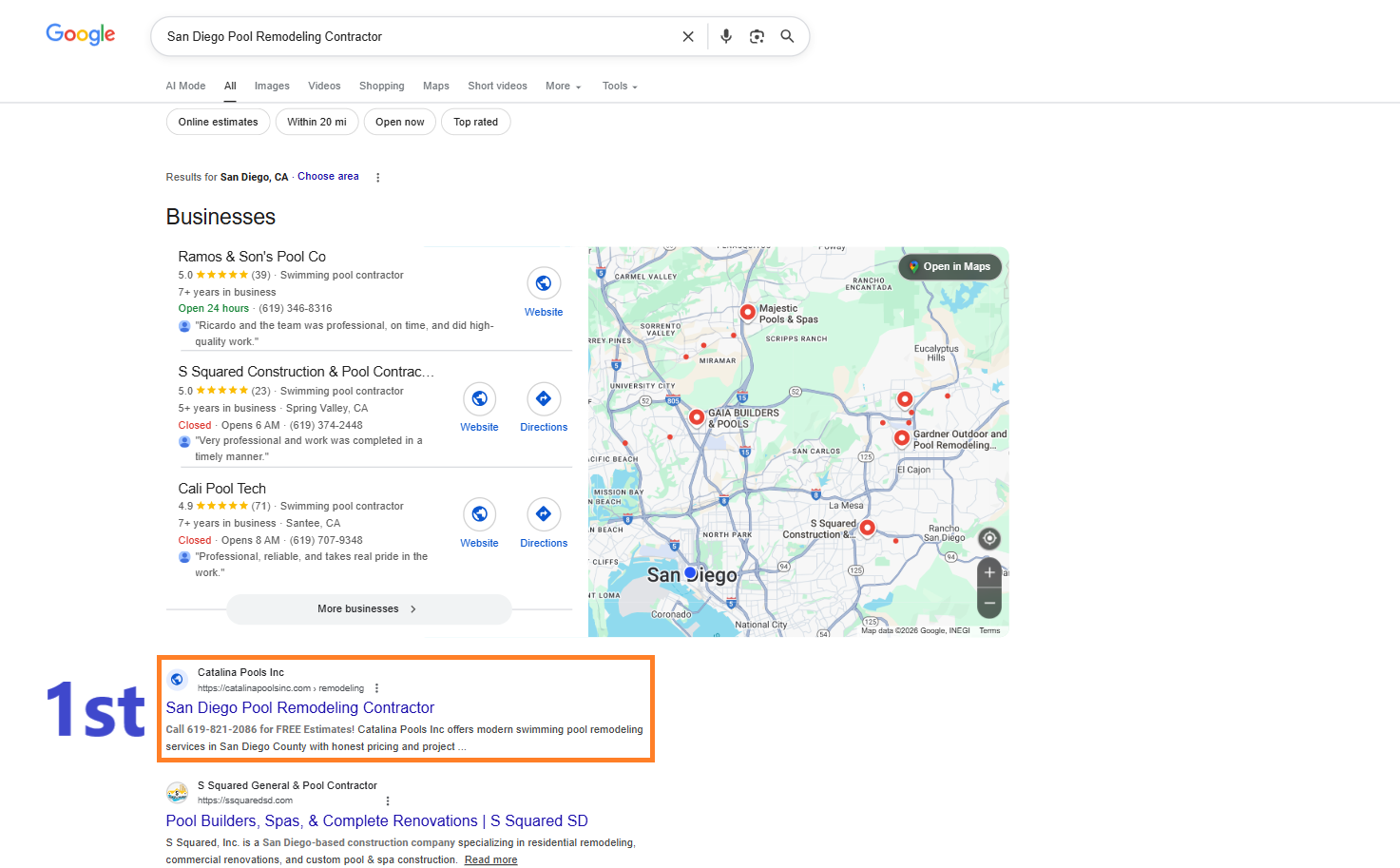Click catalinapoolsinc.com remodeling URL text
This screenshot has height=868, width=1400.
(x=281, y=688)
